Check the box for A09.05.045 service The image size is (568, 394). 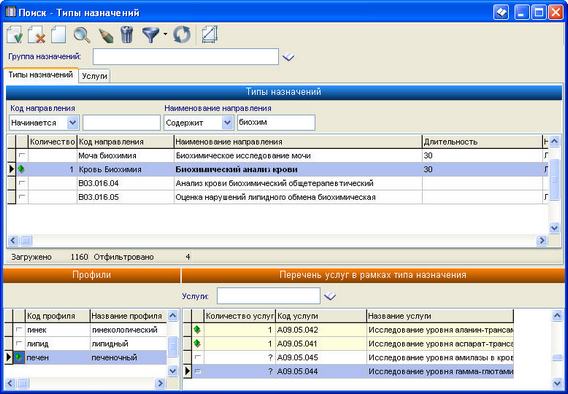click(197, 357)
